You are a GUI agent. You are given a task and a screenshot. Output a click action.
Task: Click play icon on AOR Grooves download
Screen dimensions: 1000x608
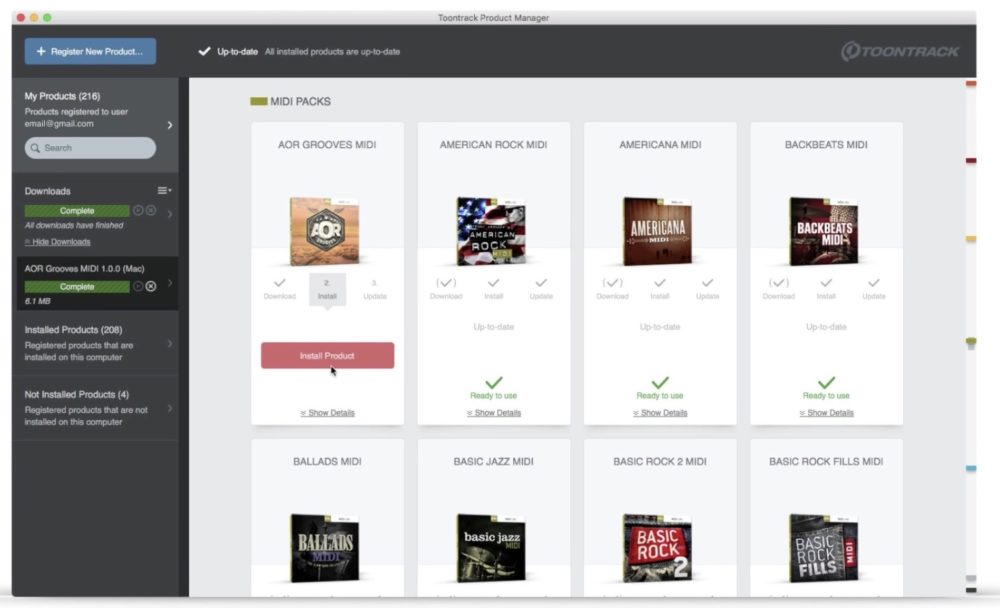pyautogui.click(x=138, y=287)
